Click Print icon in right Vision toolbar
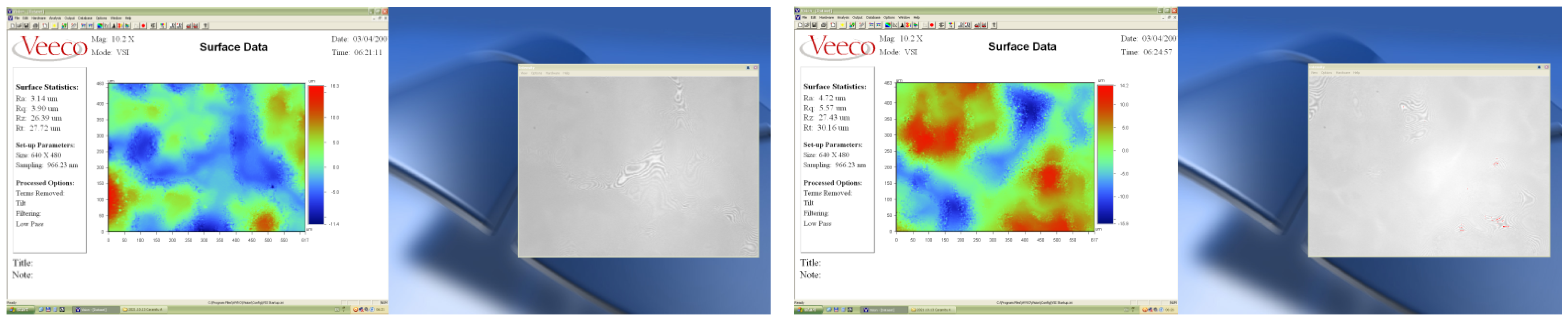 coord(824,25)
